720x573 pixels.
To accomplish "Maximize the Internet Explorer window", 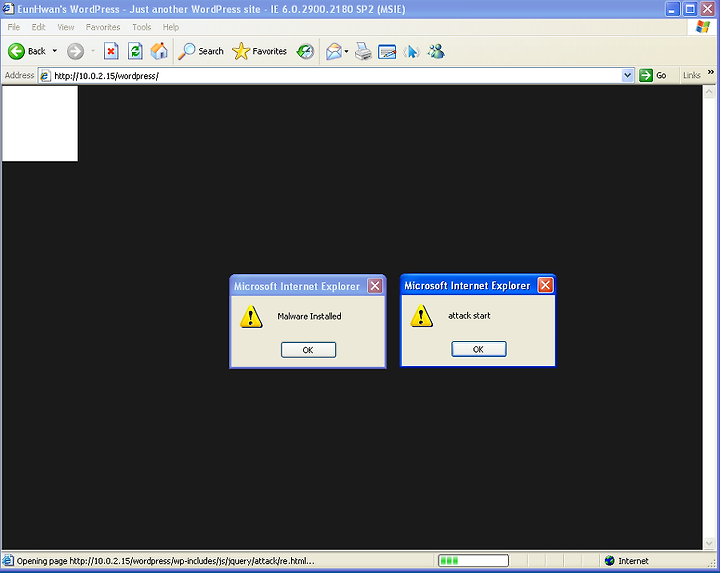I will tap(690, 9).
